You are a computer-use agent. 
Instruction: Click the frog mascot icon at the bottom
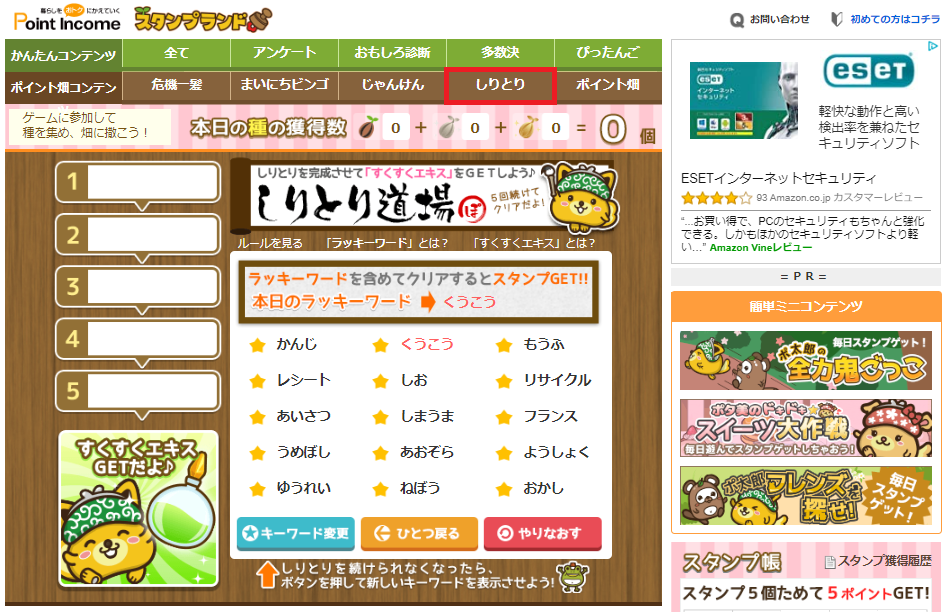573,577
